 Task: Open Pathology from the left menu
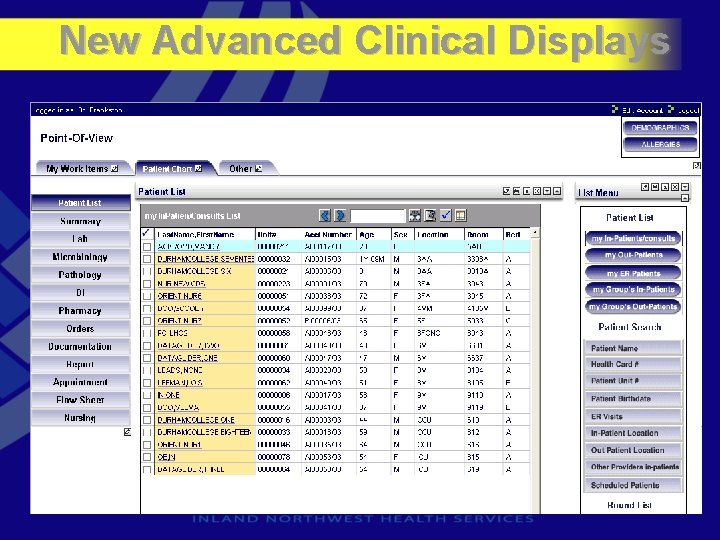coord(80,275)
